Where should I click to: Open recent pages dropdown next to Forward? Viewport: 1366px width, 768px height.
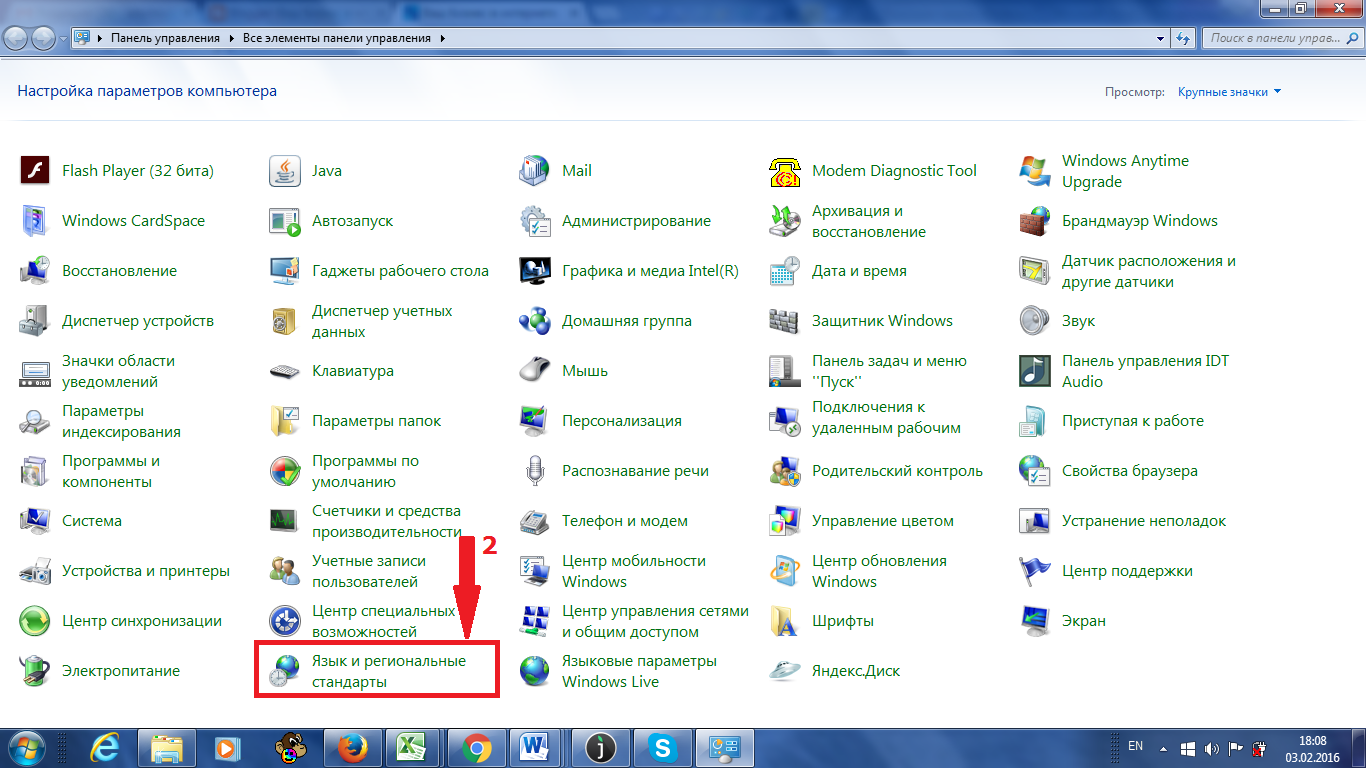tap(64, 39)
